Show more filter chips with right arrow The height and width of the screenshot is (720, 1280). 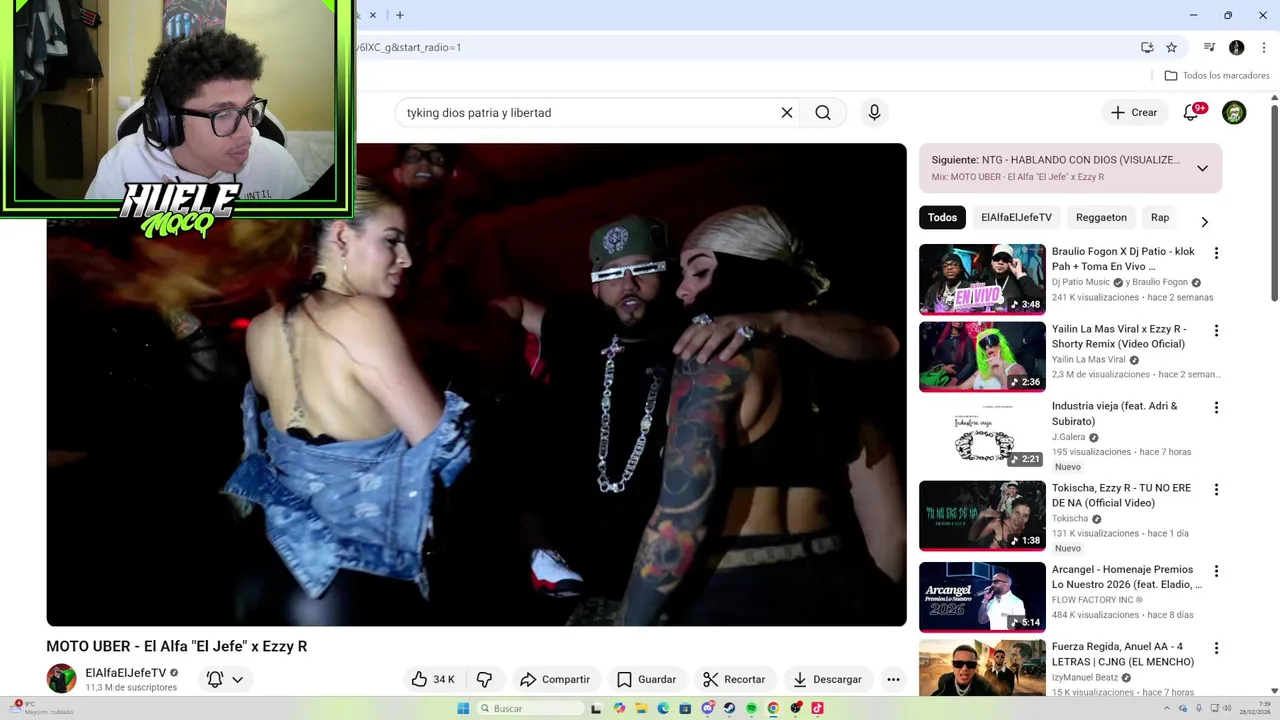[x=1204, y=221]
